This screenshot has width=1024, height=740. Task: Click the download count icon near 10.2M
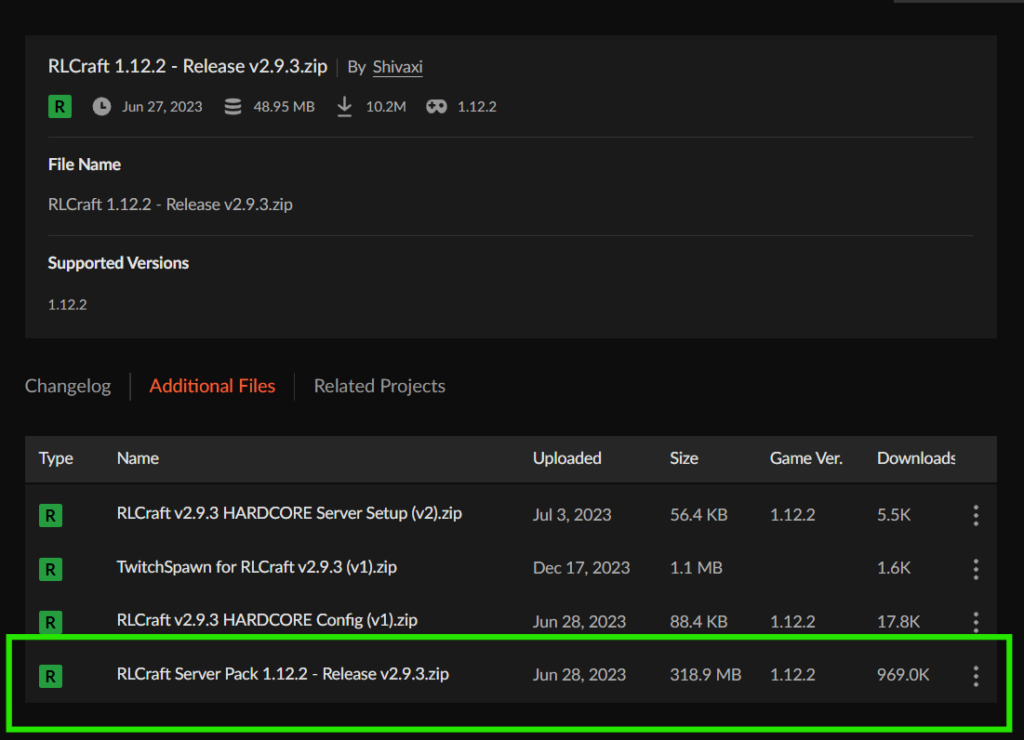(x=344, y=106)
